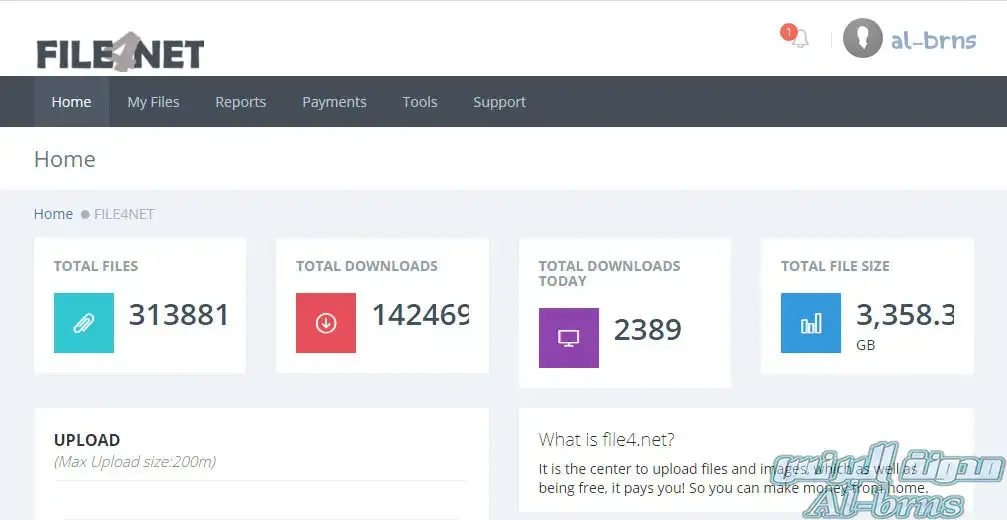Image resolution: width=1007 pixels, height=520 pixels.
Task: Click the TOTAL DOWNLOADS TODAY heading
Action: [x=609, y=273]
